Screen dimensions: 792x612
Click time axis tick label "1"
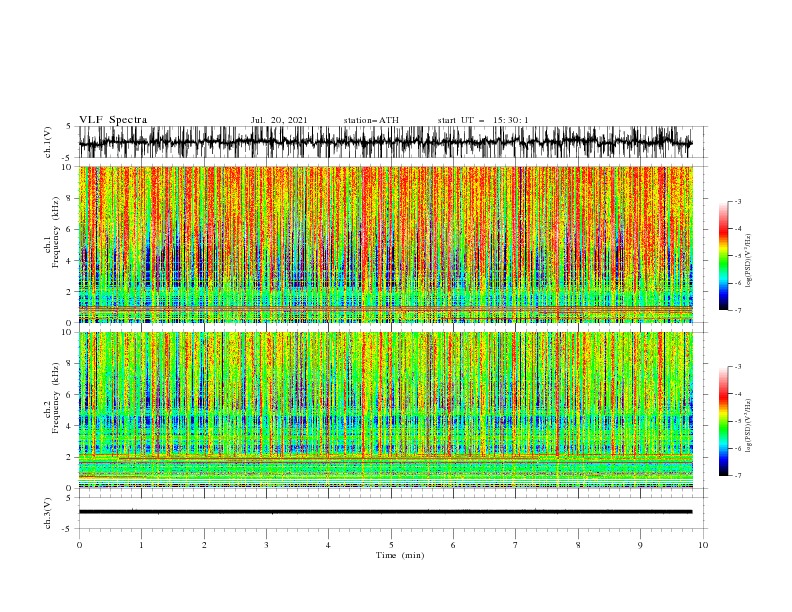click(141, 545)
